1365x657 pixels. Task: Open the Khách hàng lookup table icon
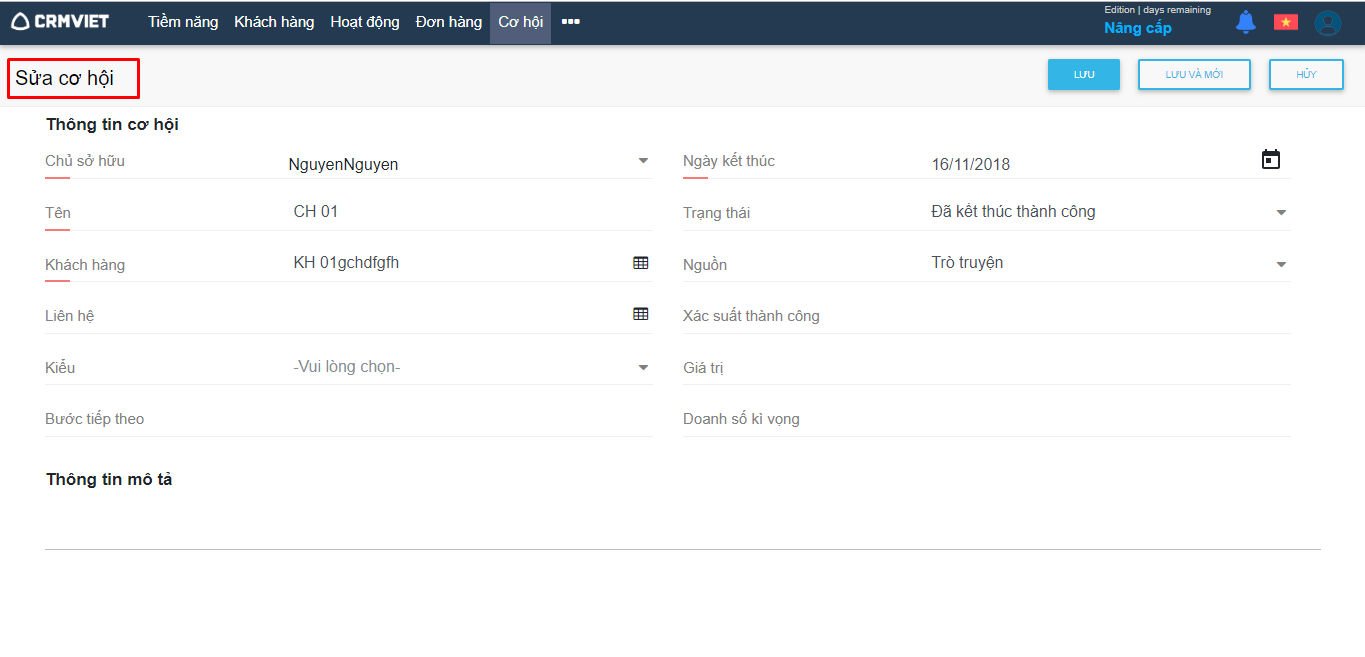coord(641,263)
